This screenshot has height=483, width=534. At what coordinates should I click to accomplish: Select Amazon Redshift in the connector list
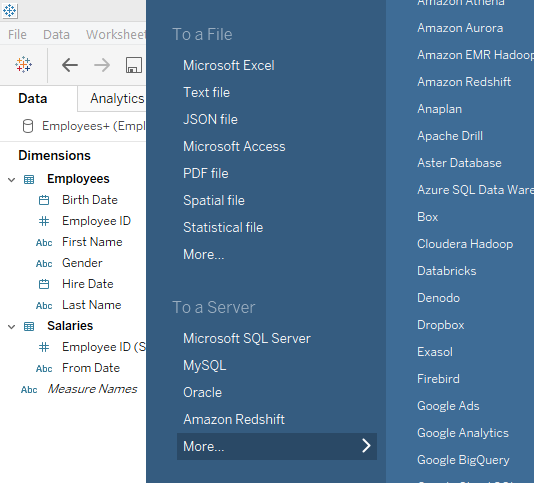click(464, 82)
